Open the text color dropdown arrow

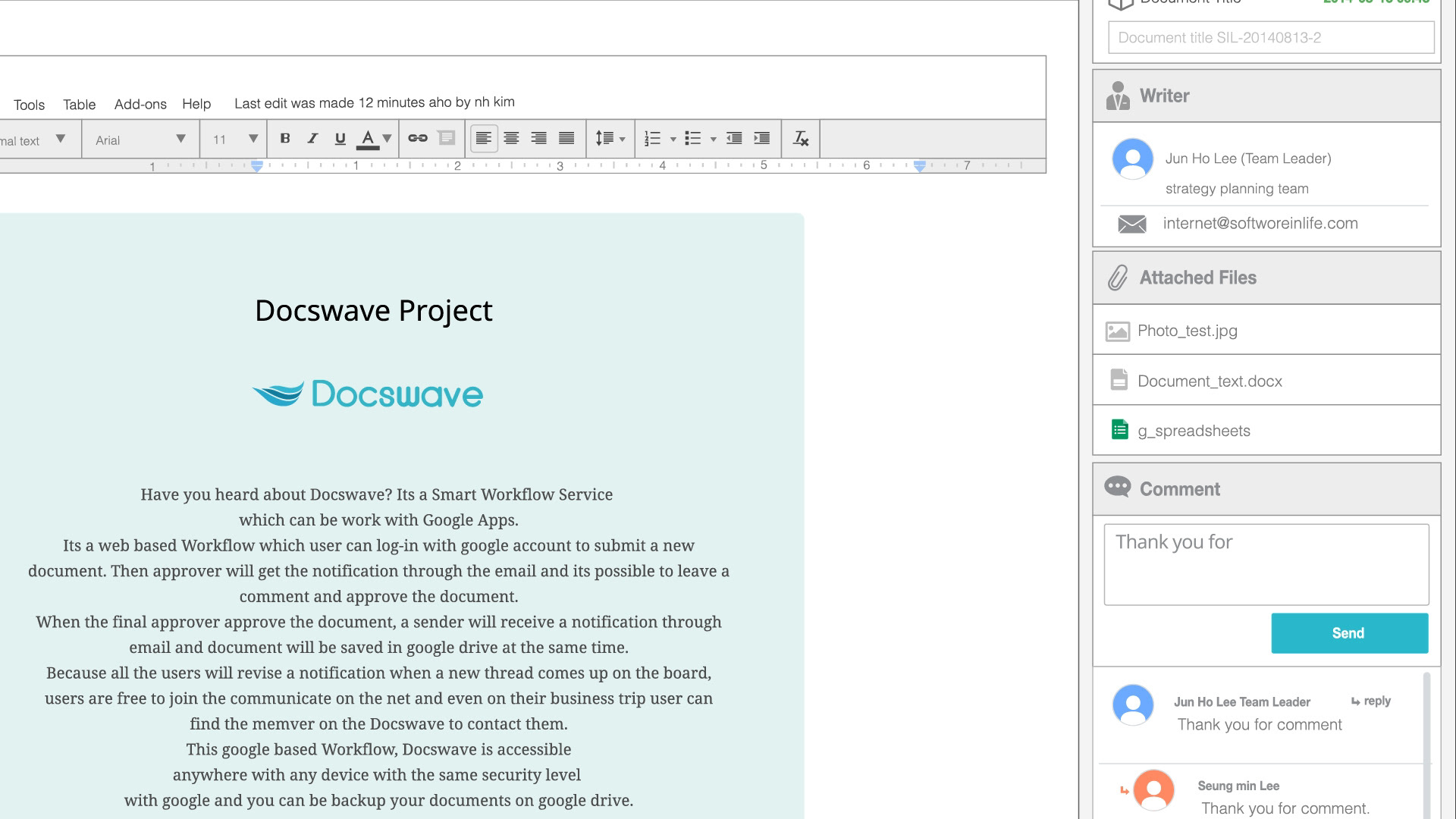(387, 139)
